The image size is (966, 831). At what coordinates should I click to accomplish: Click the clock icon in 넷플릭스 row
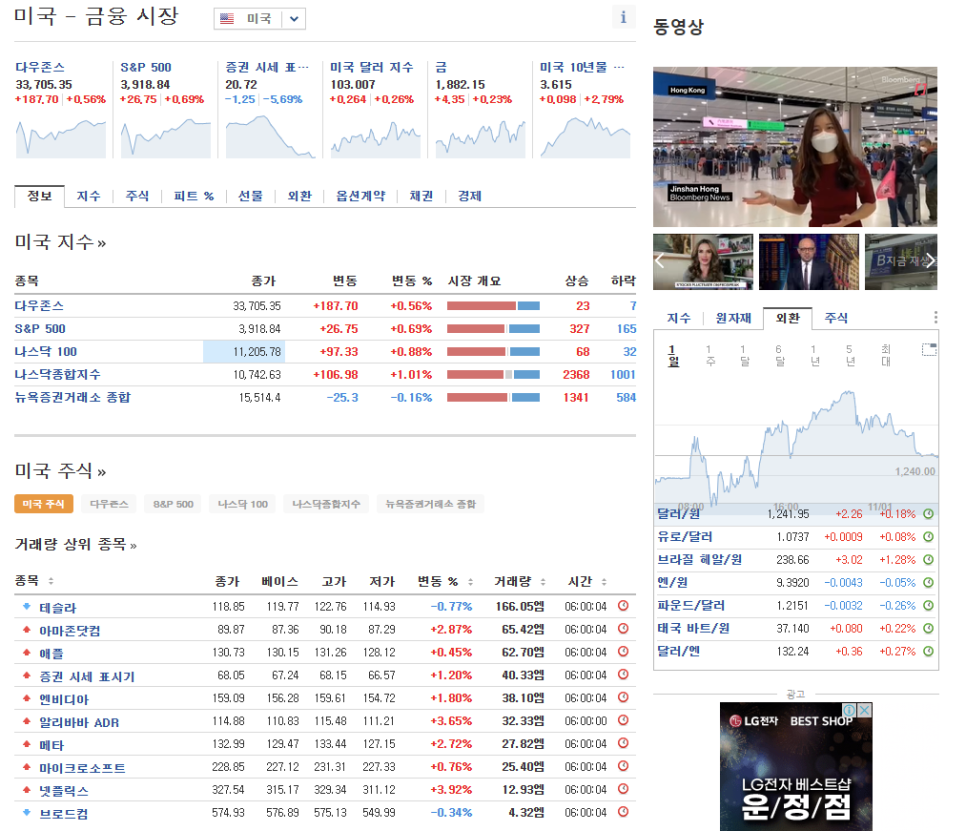(x=623, y=789)
